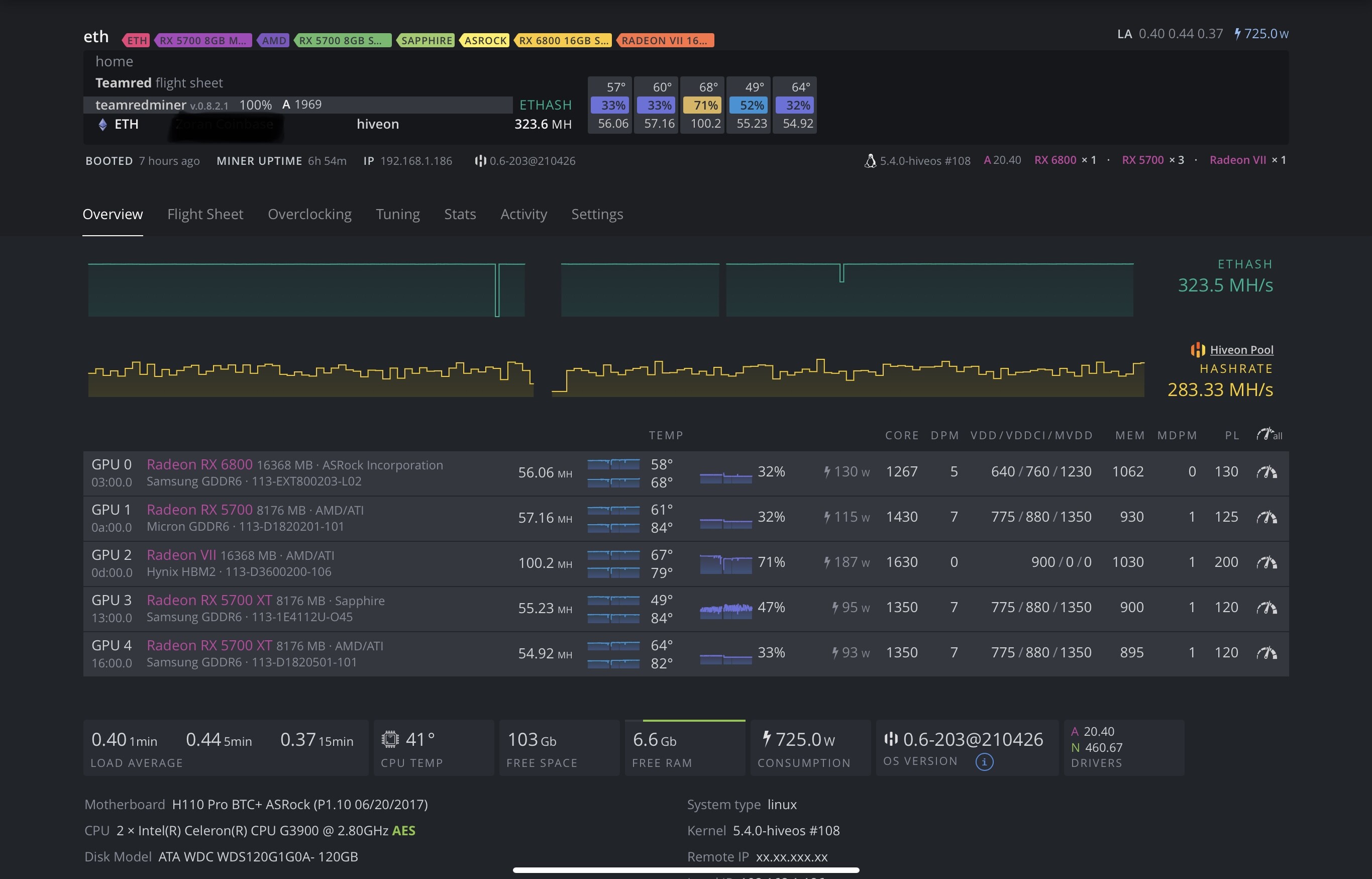
Task: Click the yellow ASROCK tag
Action: pyautogui.click(x=484, y=40)
